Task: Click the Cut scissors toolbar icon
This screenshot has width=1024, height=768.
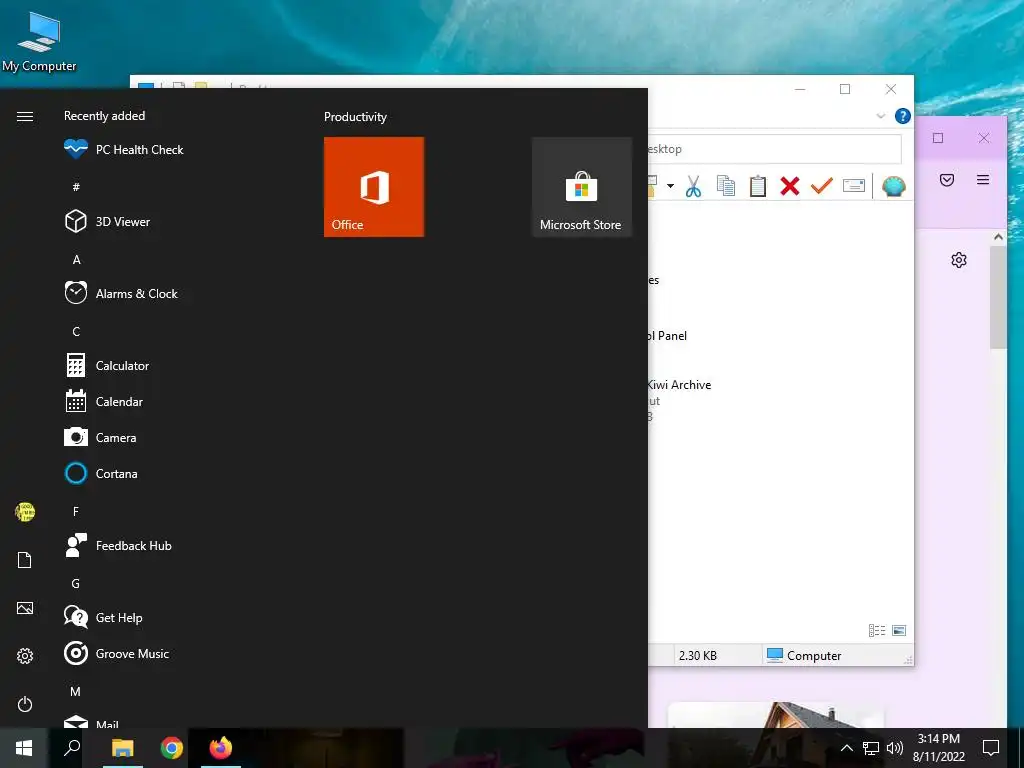Action: tap(694, 186)
